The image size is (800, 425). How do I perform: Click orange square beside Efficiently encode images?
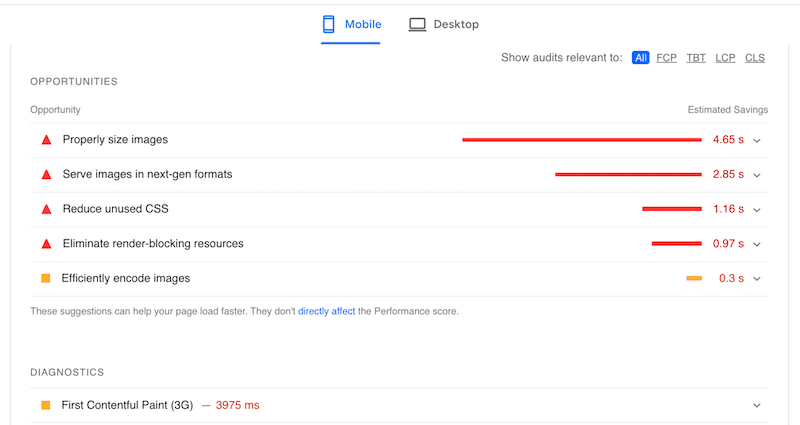(x=46, y=278)
